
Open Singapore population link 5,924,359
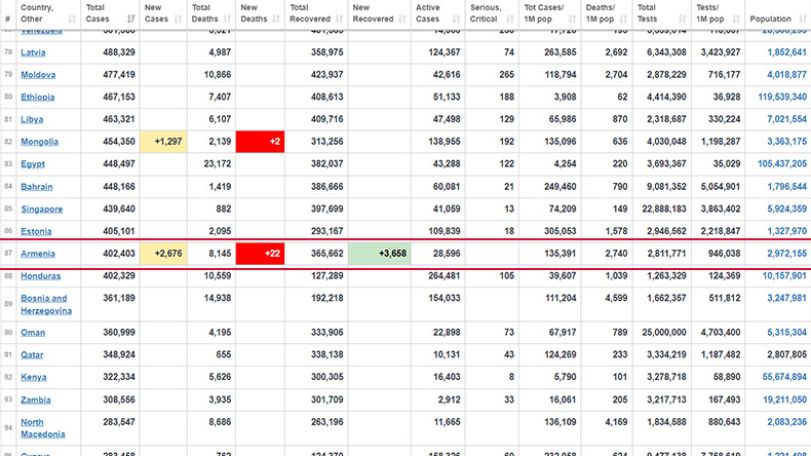coord(787,209)
